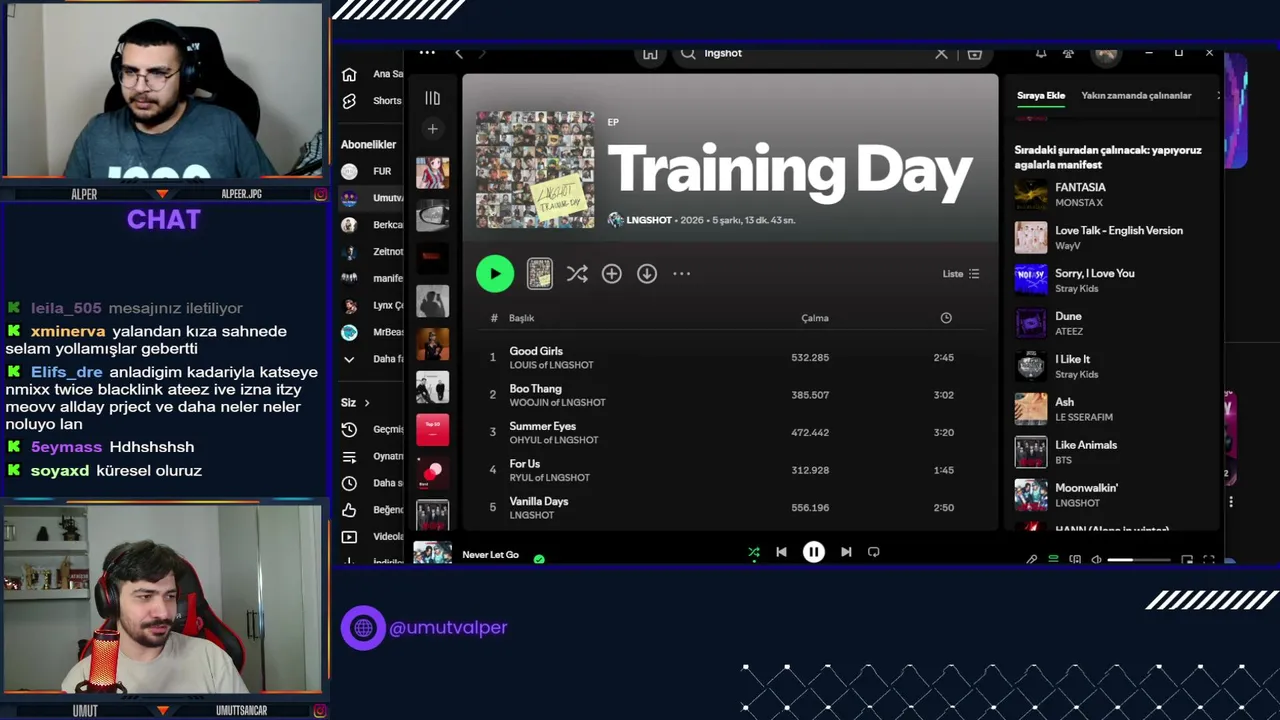
Task: Skip to previous track in player bar
Action: (x=781, y=552)
